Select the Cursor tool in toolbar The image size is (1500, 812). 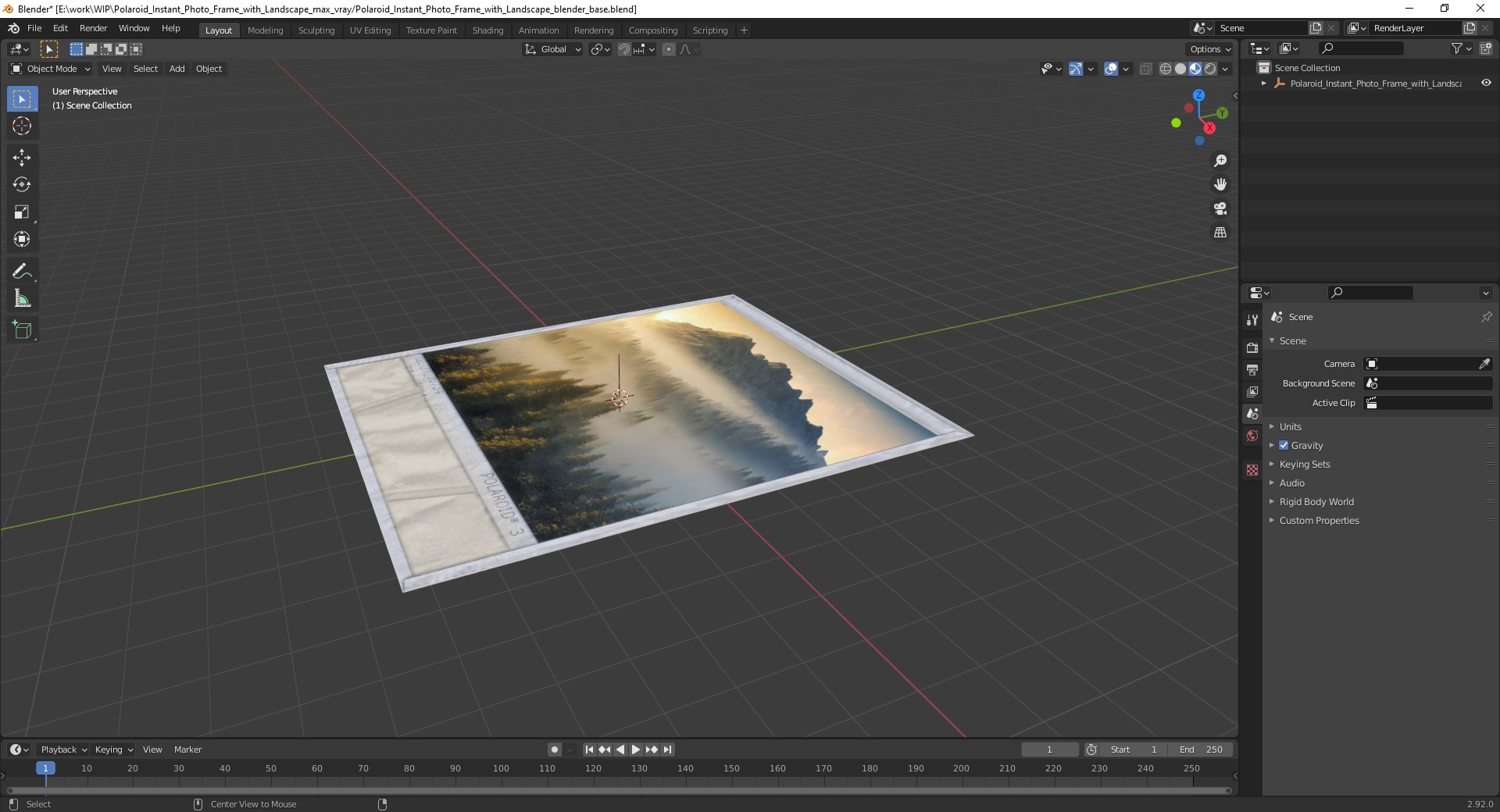coord(22,126)
